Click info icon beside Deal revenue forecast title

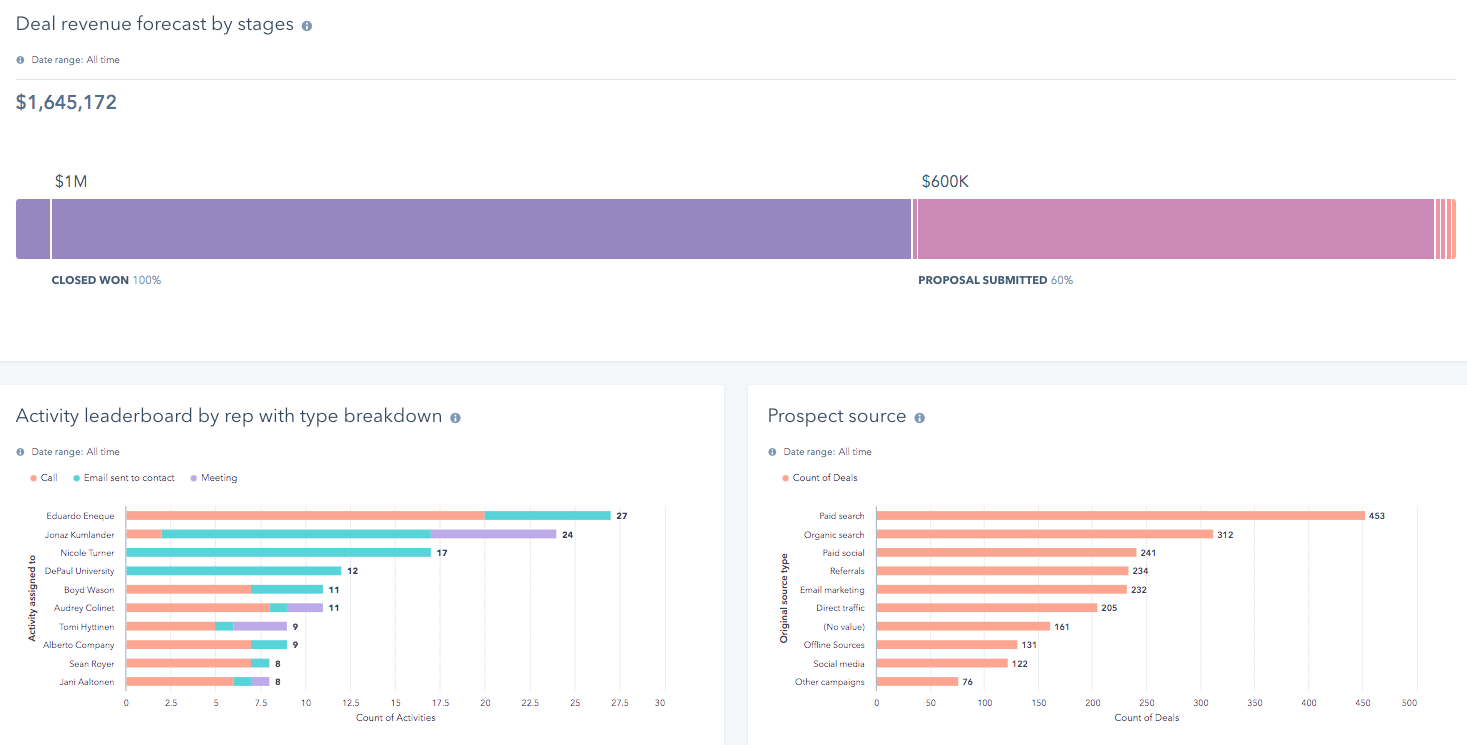point(307,26)
